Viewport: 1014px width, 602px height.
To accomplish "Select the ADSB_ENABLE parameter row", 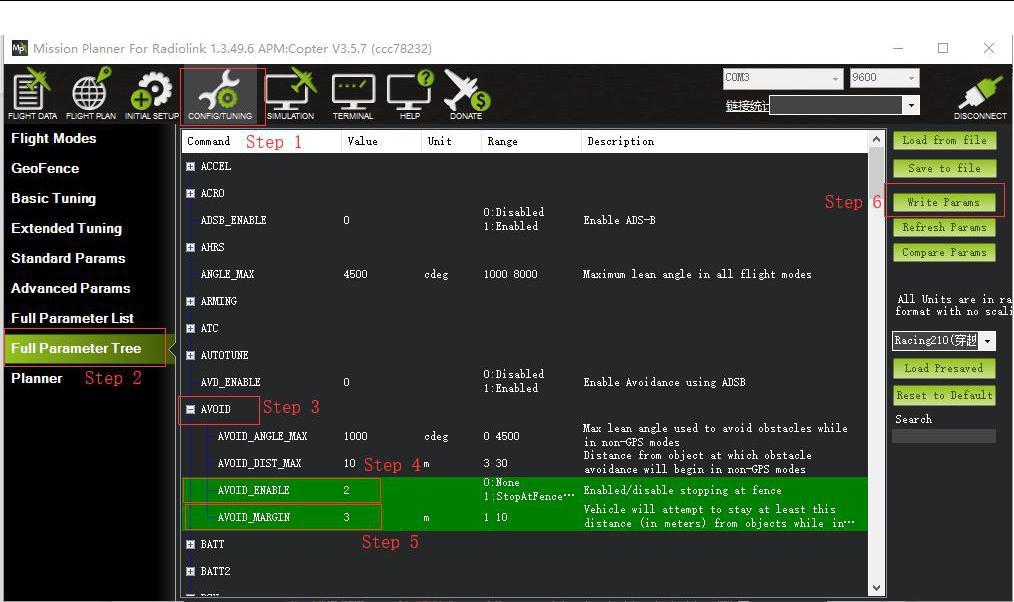I will [x=524, y=220].
